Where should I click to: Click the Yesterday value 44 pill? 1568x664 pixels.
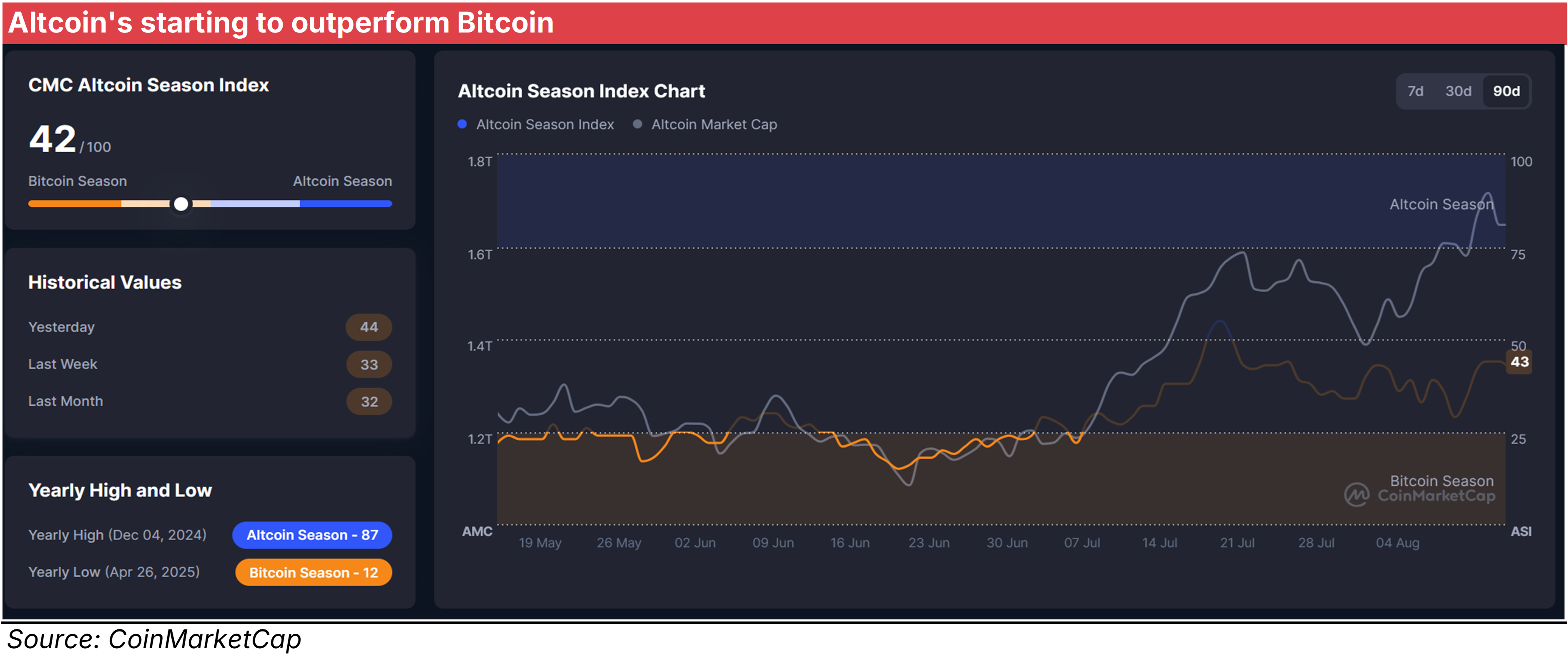tap(369, 328)
